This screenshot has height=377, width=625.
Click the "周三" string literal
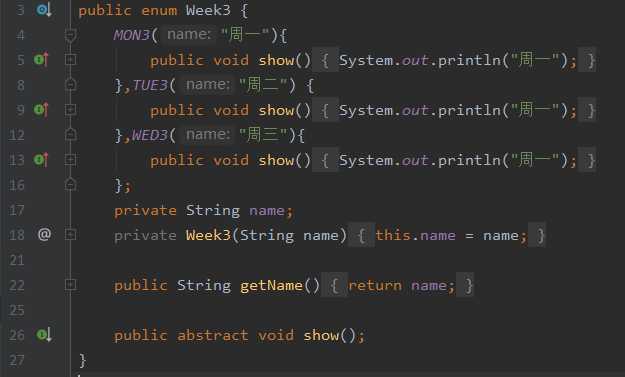(x=263, y=135)
